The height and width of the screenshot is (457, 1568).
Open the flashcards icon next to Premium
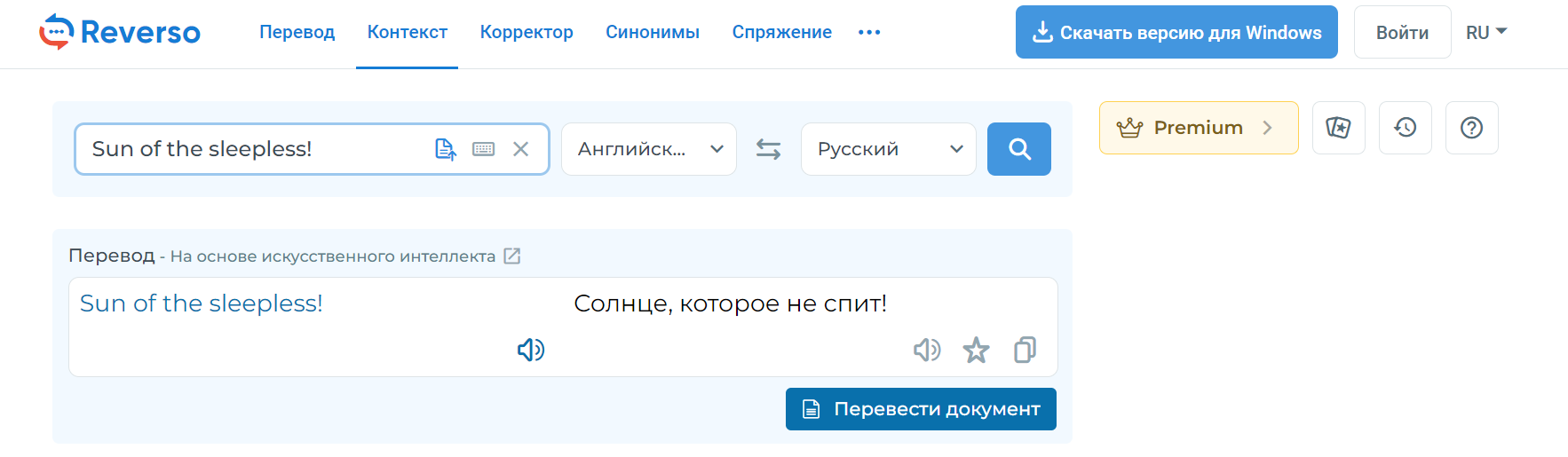pyautogui.click(x=1339, y=128)
